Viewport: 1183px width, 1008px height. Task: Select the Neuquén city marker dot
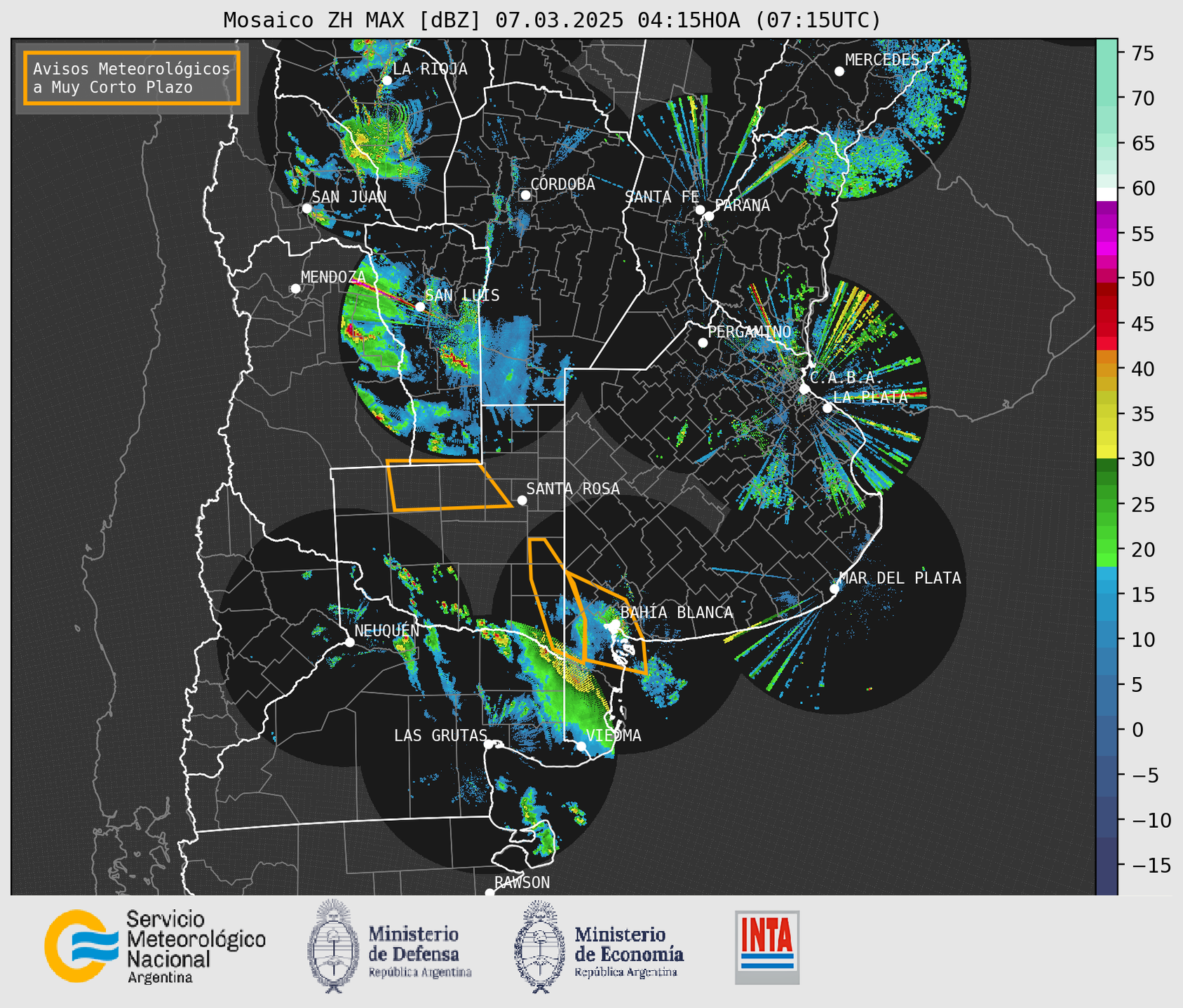(x=349, y=642)
